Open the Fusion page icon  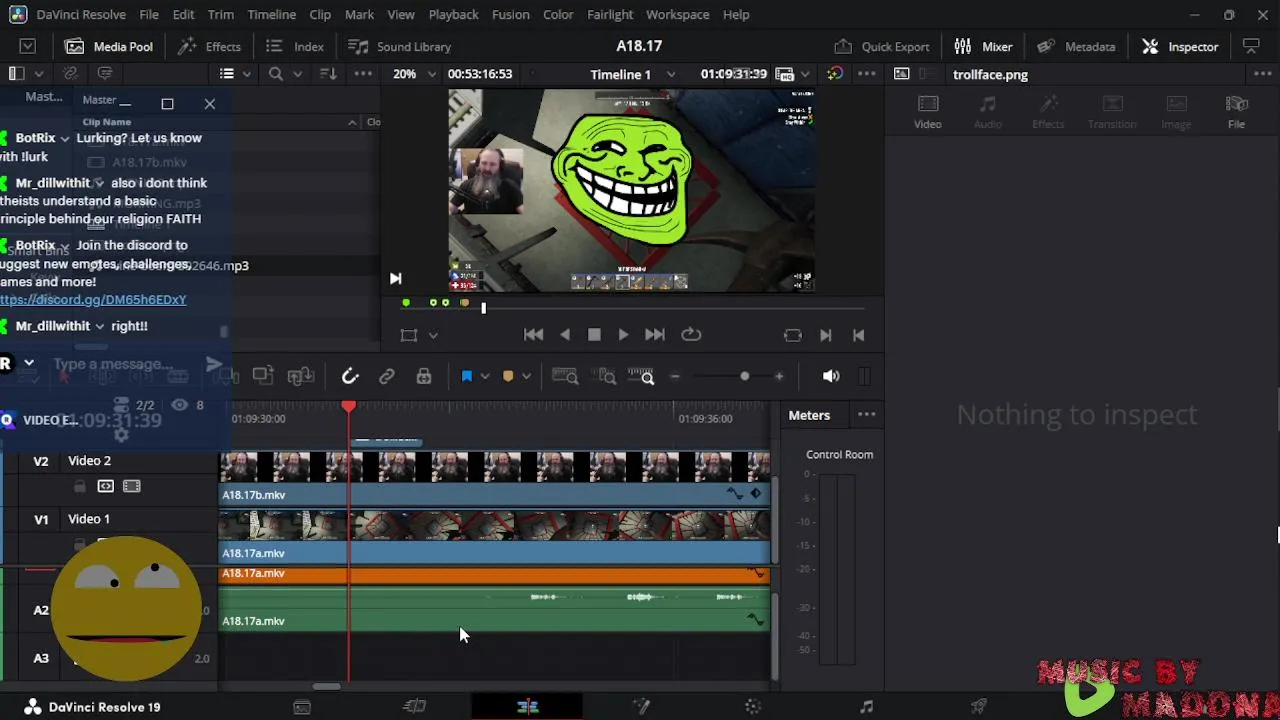point(641,707)
